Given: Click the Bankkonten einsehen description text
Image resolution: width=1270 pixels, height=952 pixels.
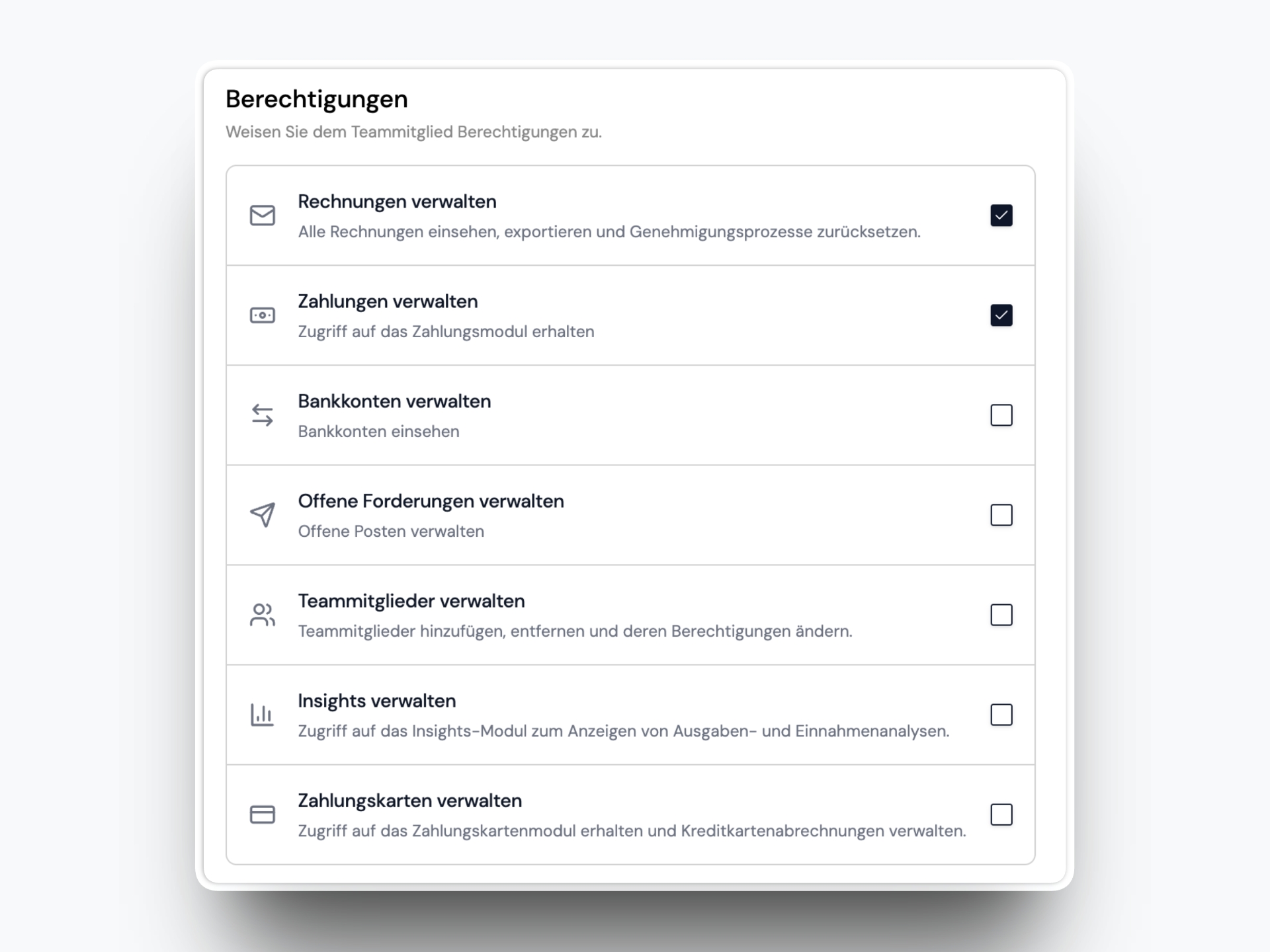Looking at the screenshot, I should pyautogui.click(x=378, y=431).
